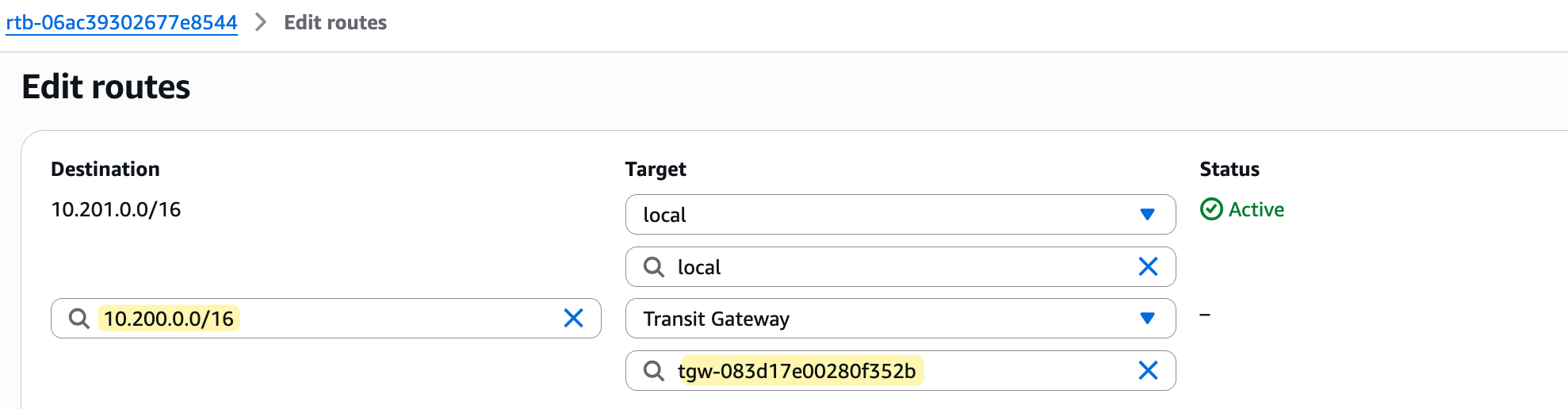Click the Active status text
The width and height of the screenshot is (1568, 409).
(x=1256, y=209)
